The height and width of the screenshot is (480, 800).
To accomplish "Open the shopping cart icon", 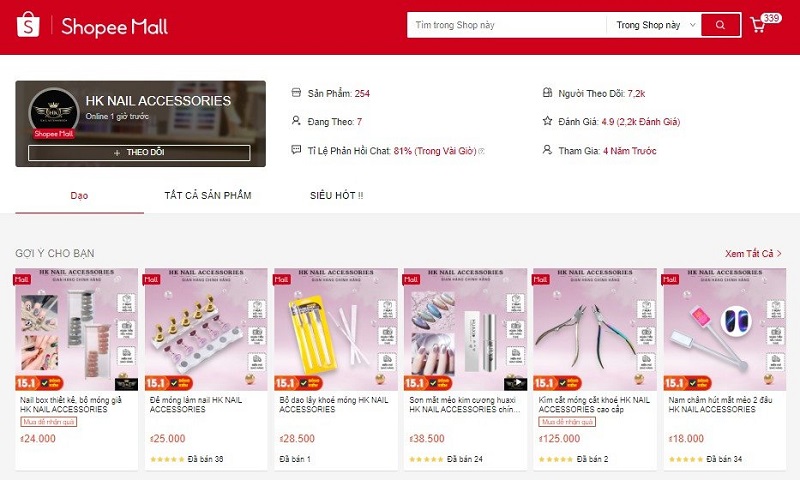I will point(758,25).
